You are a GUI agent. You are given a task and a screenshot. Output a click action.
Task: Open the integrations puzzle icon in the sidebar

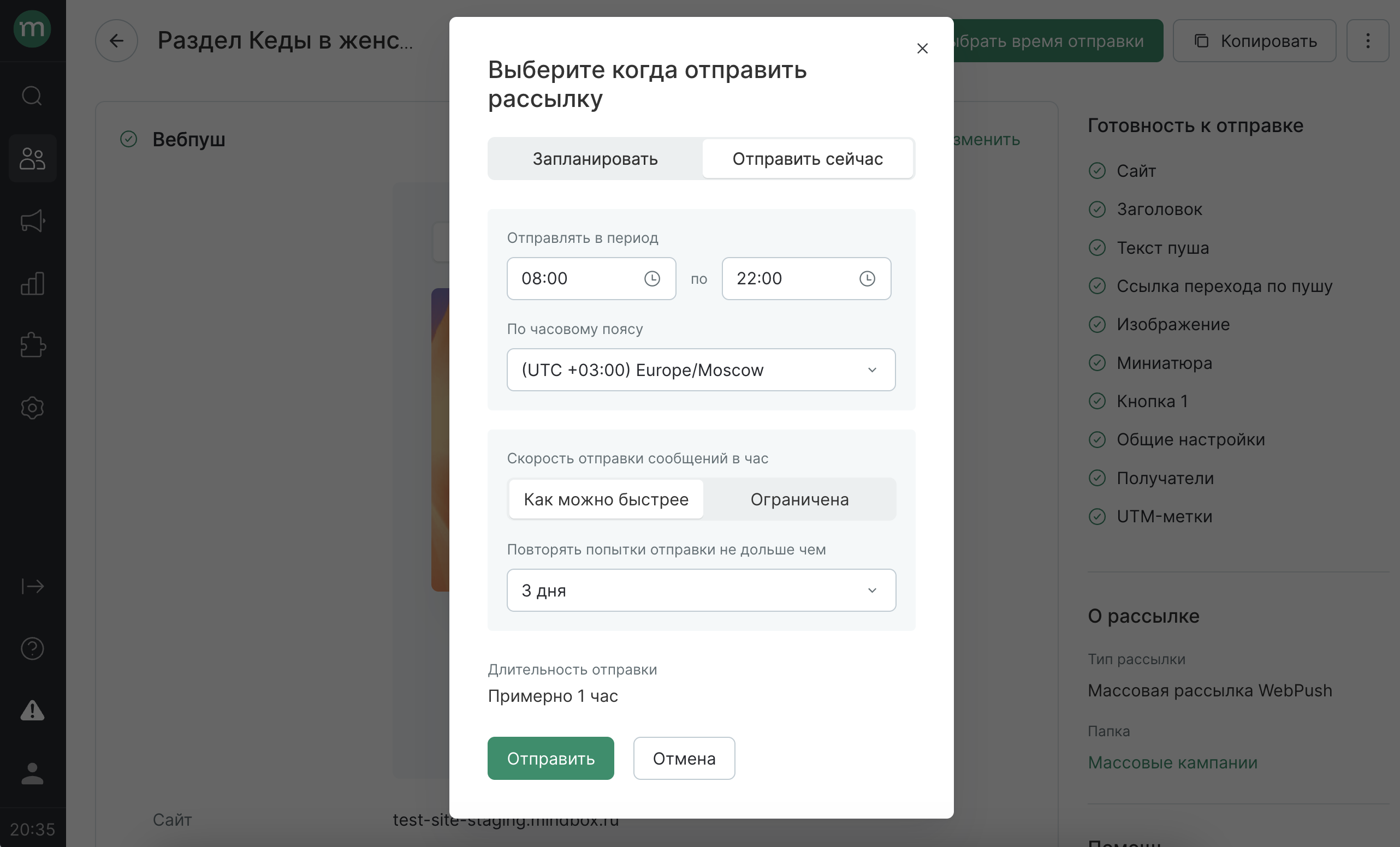32,345
